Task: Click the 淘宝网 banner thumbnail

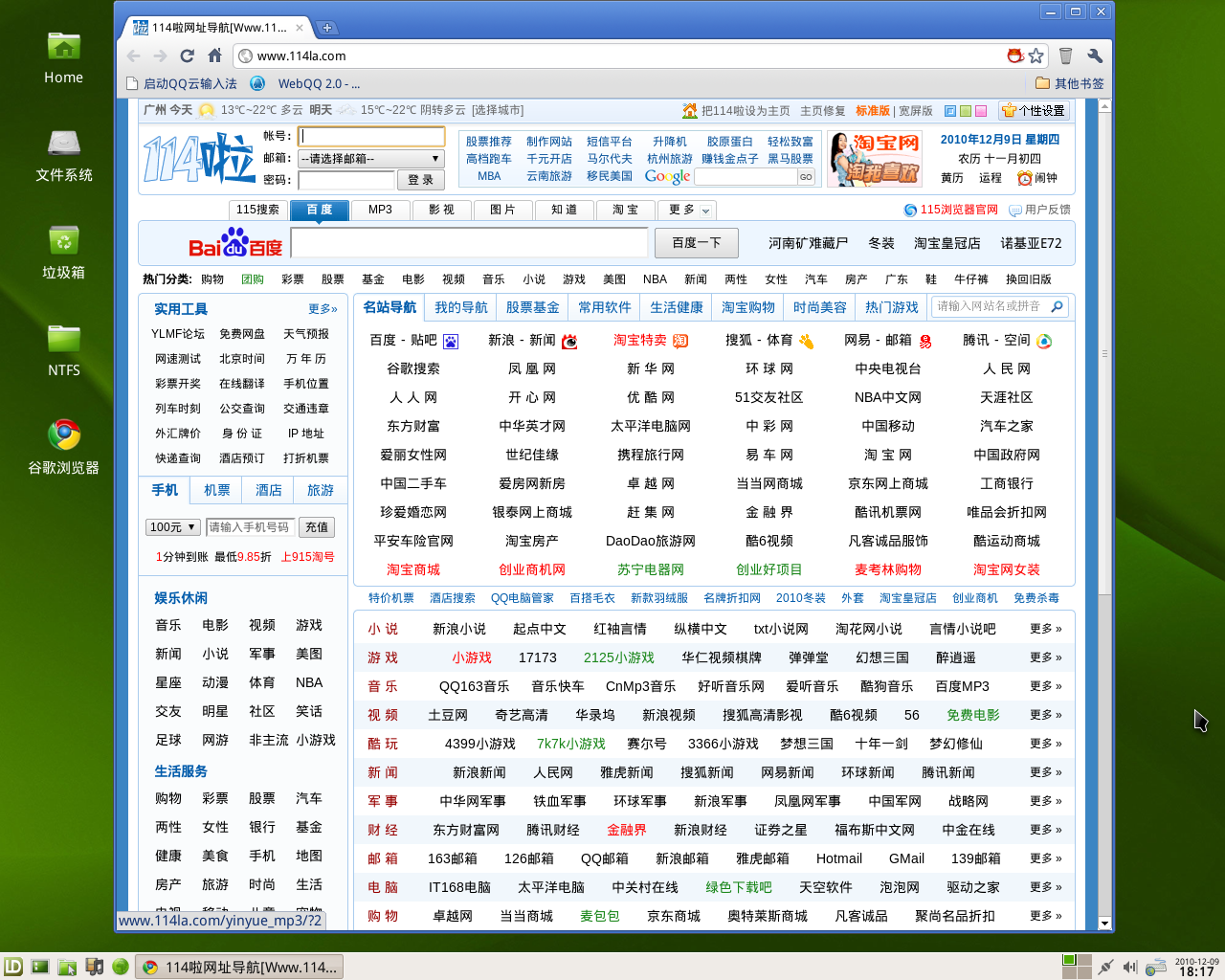Action: (875, 159)
